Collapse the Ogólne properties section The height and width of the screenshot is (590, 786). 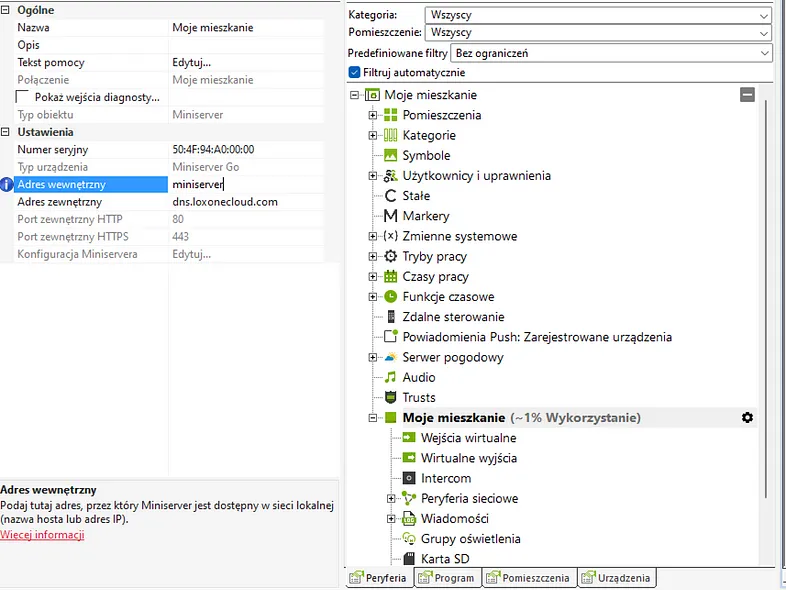point(5,10)
